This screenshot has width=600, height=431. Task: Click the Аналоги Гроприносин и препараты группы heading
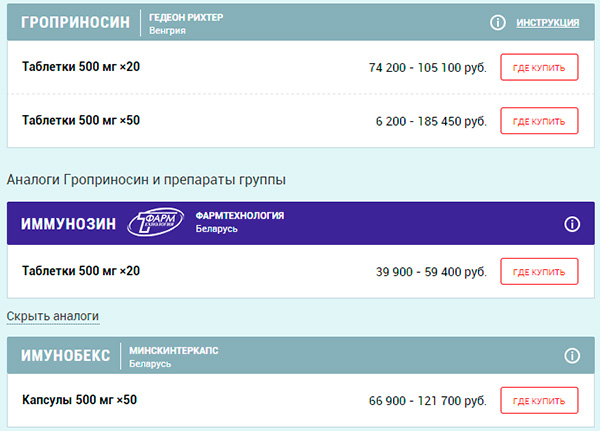click(x=146, y=180)
